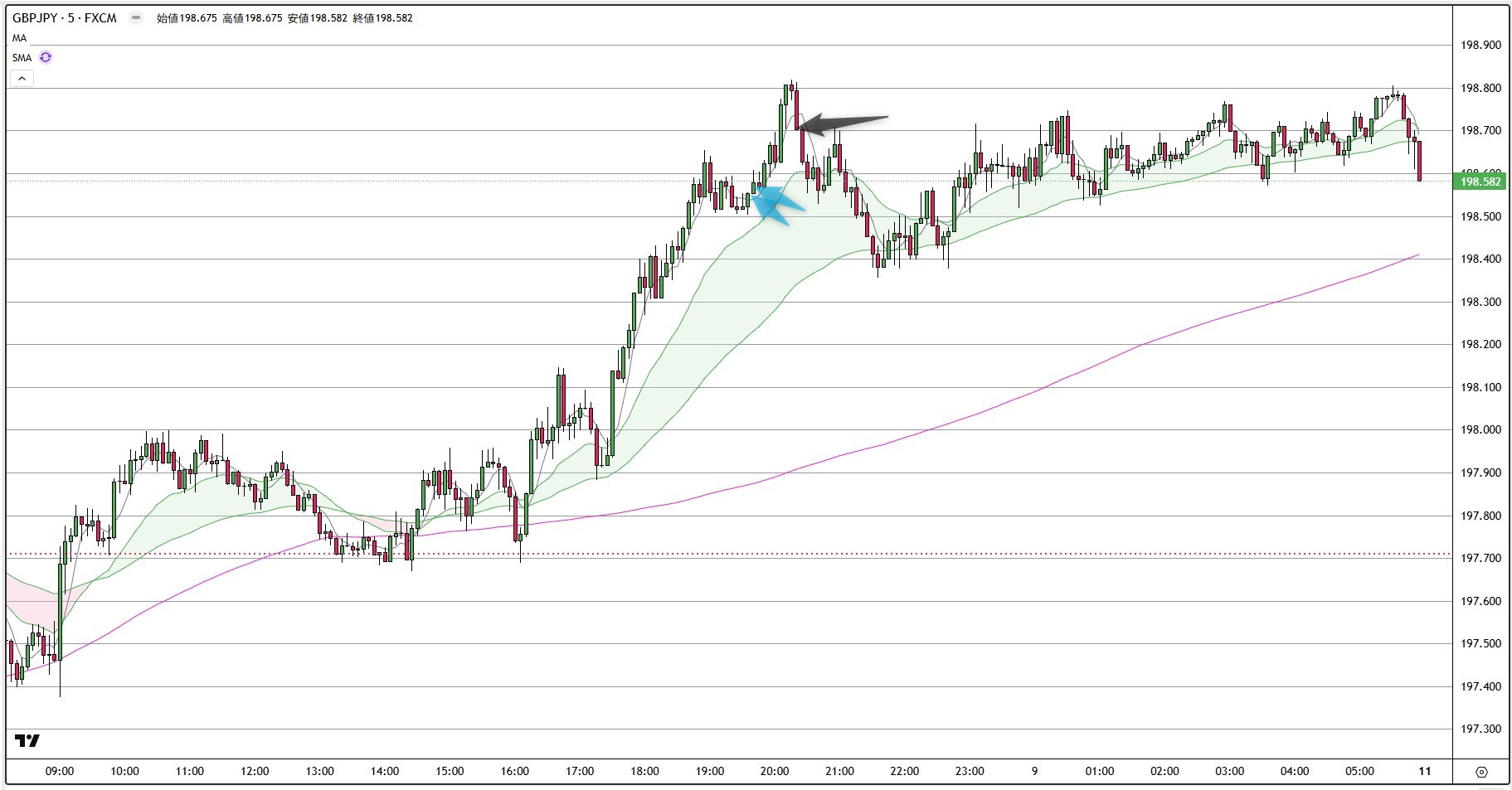Click the 198.000 price axis label
Viewport: 1512px width, 790px height.
tap(1480, 429)
